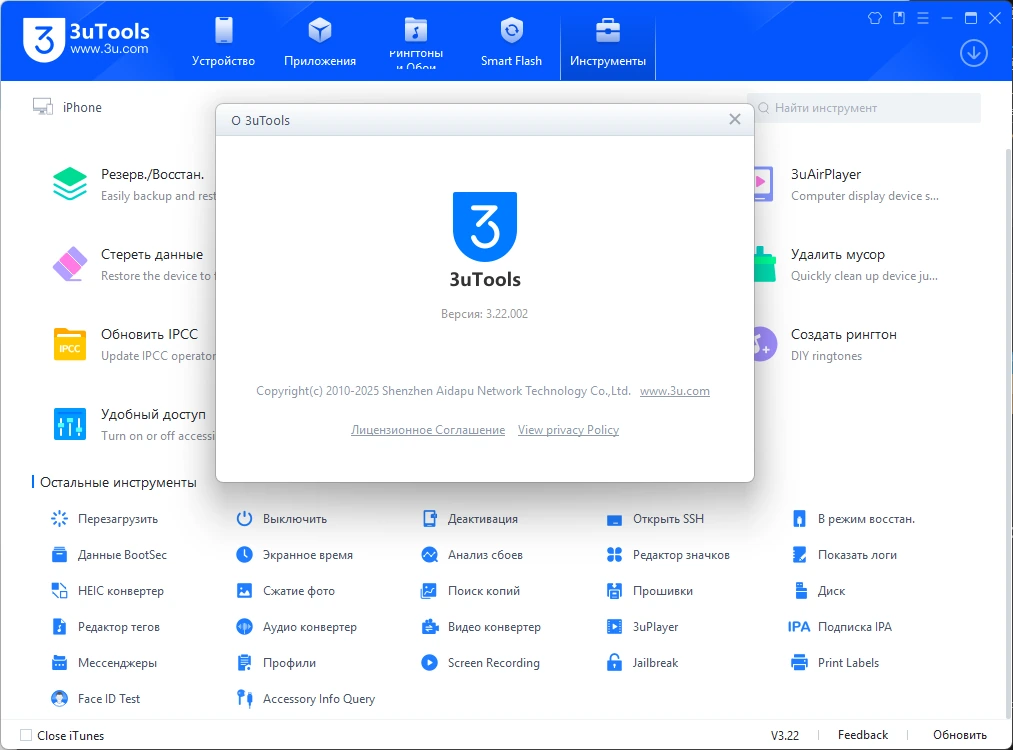1013x750 pixels.
Task: Click the Показать логи icon
Action: [799, 555]
